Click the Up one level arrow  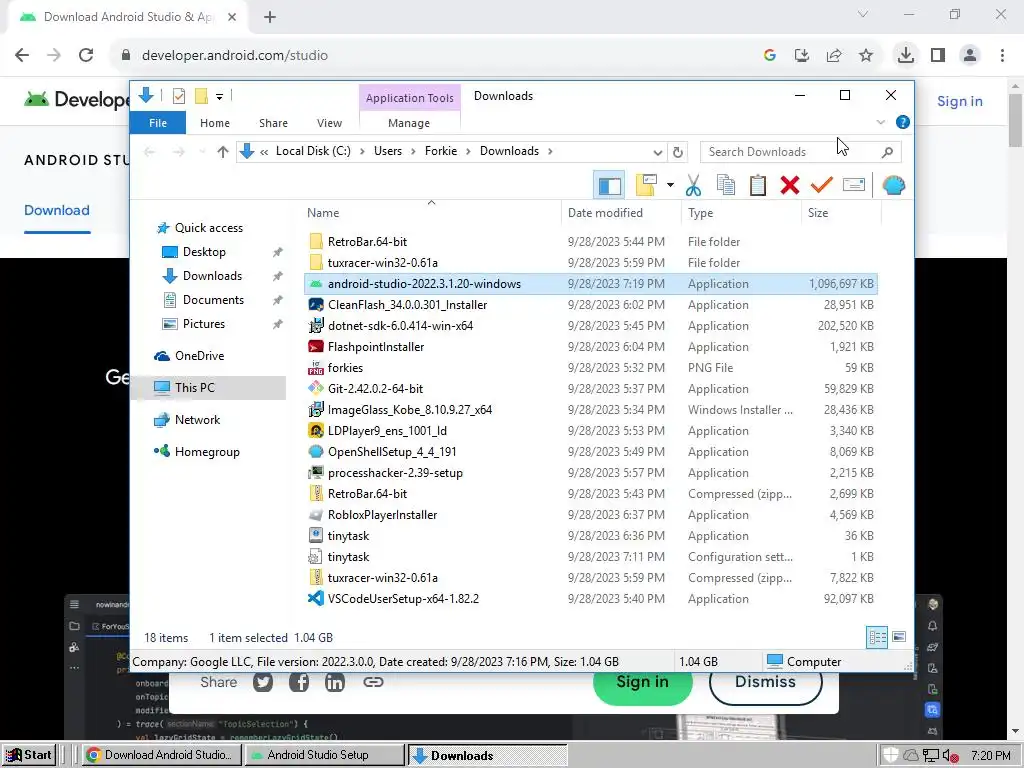(223, 152)
